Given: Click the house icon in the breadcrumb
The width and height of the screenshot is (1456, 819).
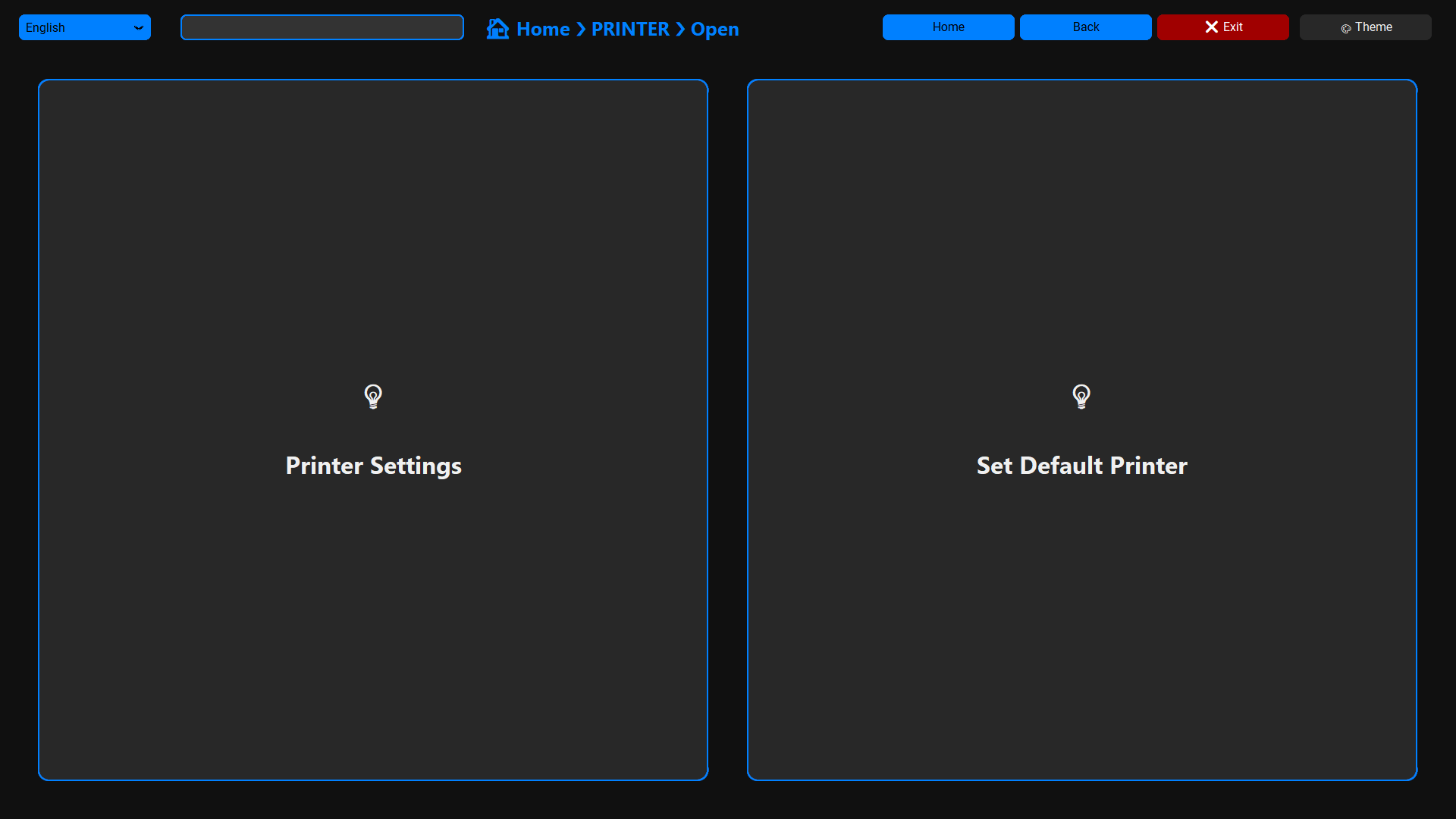Looking at the screenshot, I should [x=497, y=29].
